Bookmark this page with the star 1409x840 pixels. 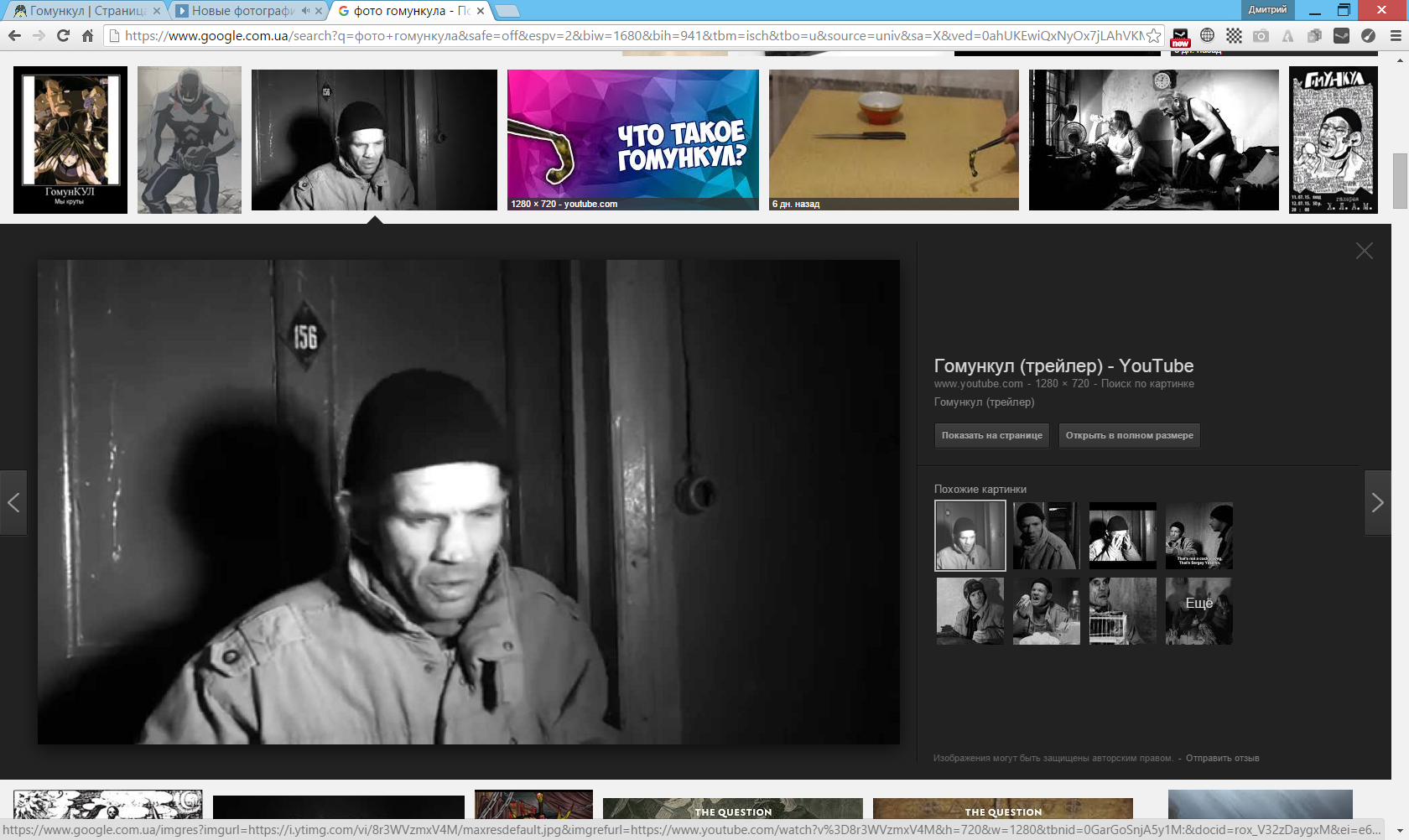point(1154,35)
